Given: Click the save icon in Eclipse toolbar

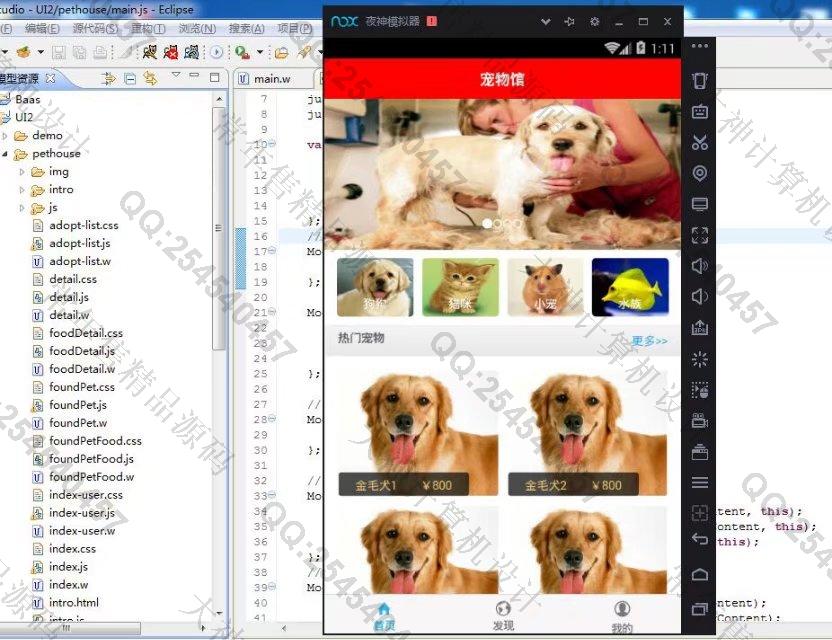Looking at the screenshot, I should click(x=59, y=52).
